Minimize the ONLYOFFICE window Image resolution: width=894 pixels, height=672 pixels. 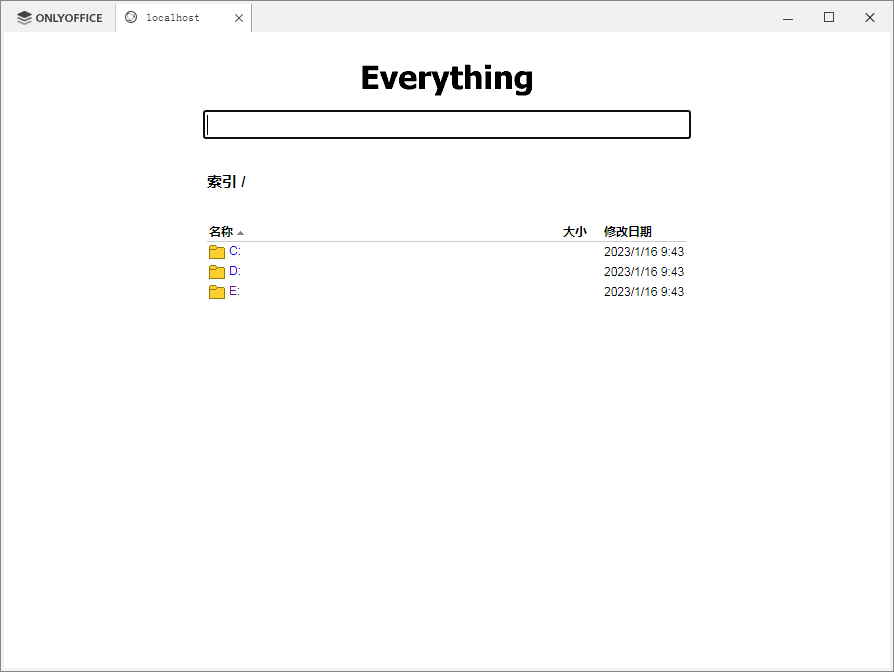[x=788, y=18]
